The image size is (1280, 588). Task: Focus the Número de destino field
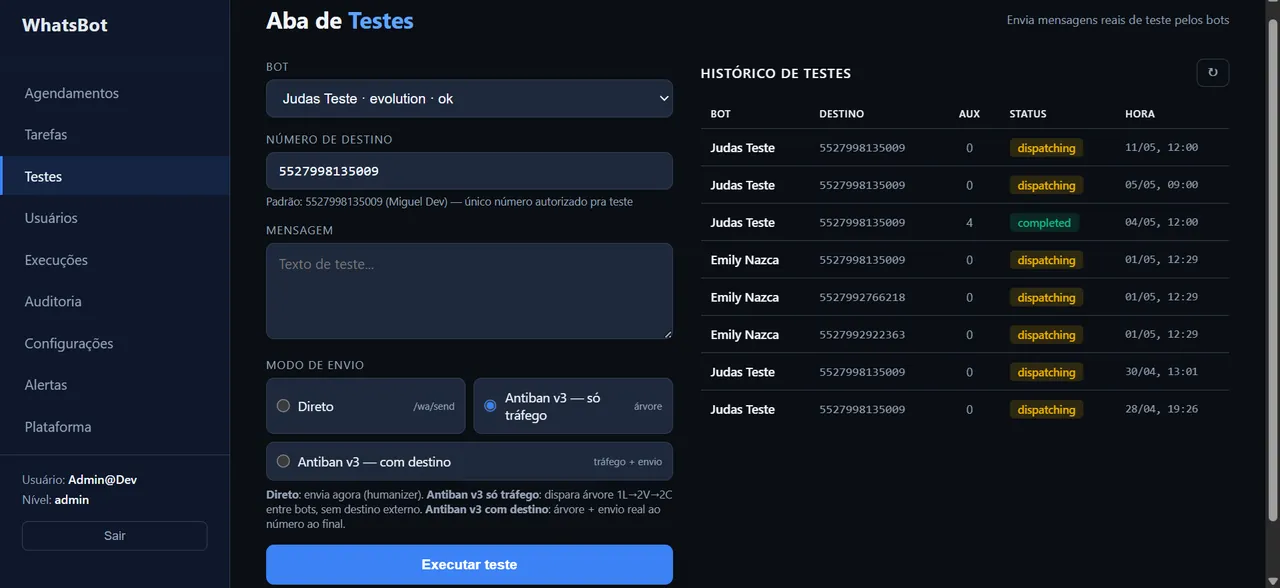tap(469, 171)
